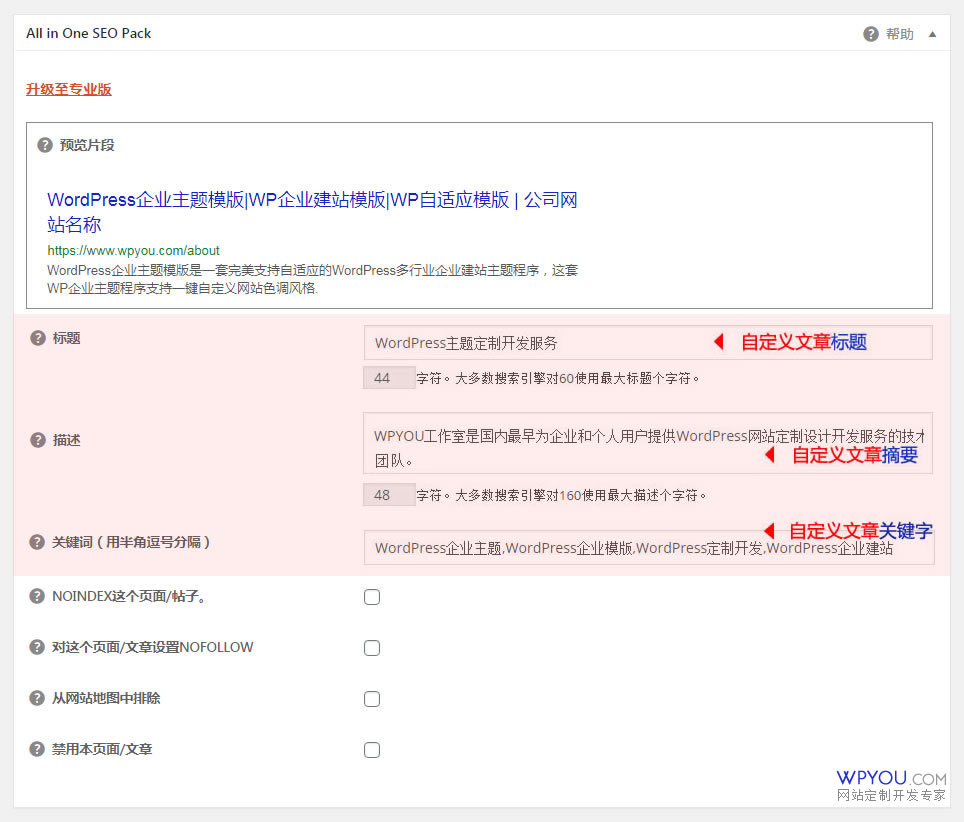Image resolution: width=964 pixels, height=822 pixels.
Task: Click the 关键词（用半角逗号分隔） label
Action: click(x=131, y=542)
